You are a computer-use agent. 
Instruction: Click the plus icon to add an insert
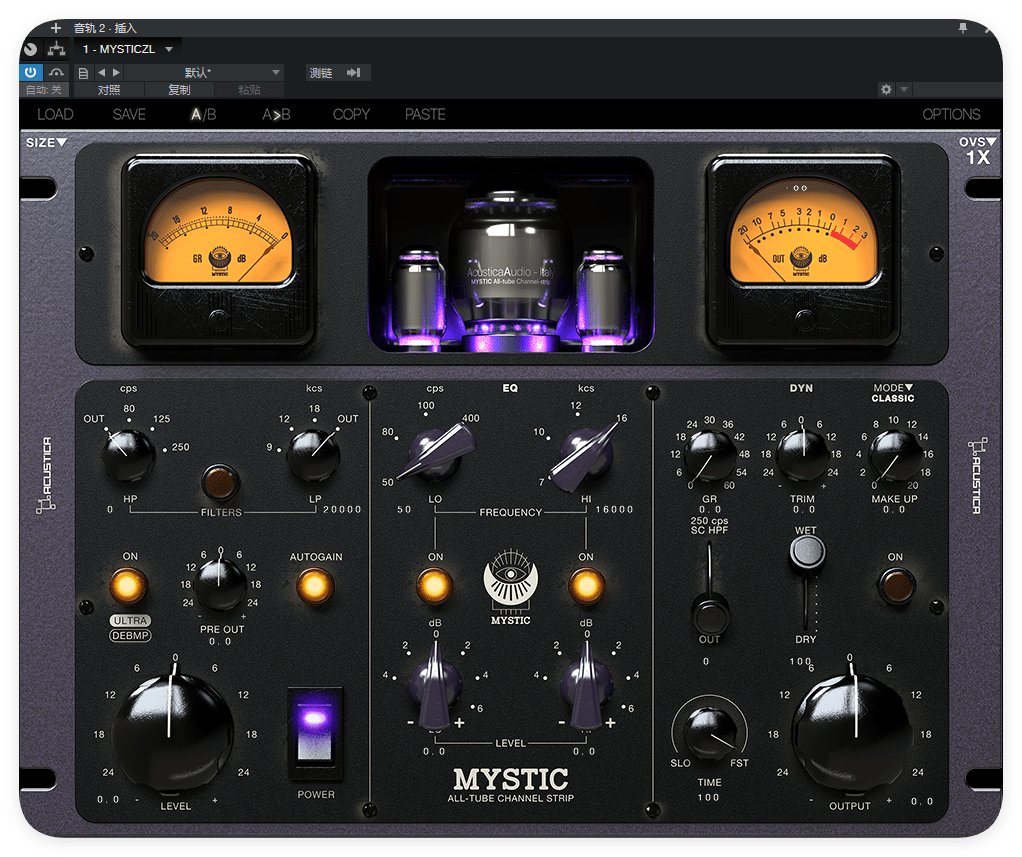(56, 28)
